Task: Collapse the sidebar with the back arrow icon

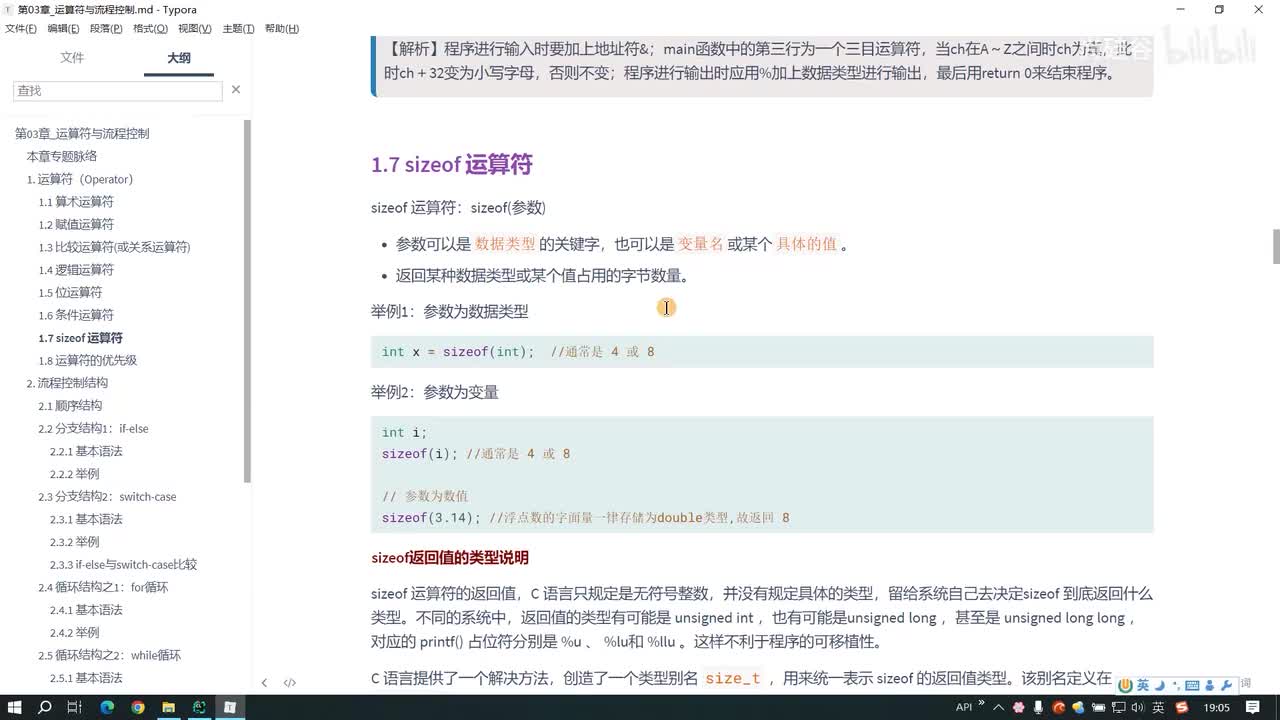Action: [264, 683]
